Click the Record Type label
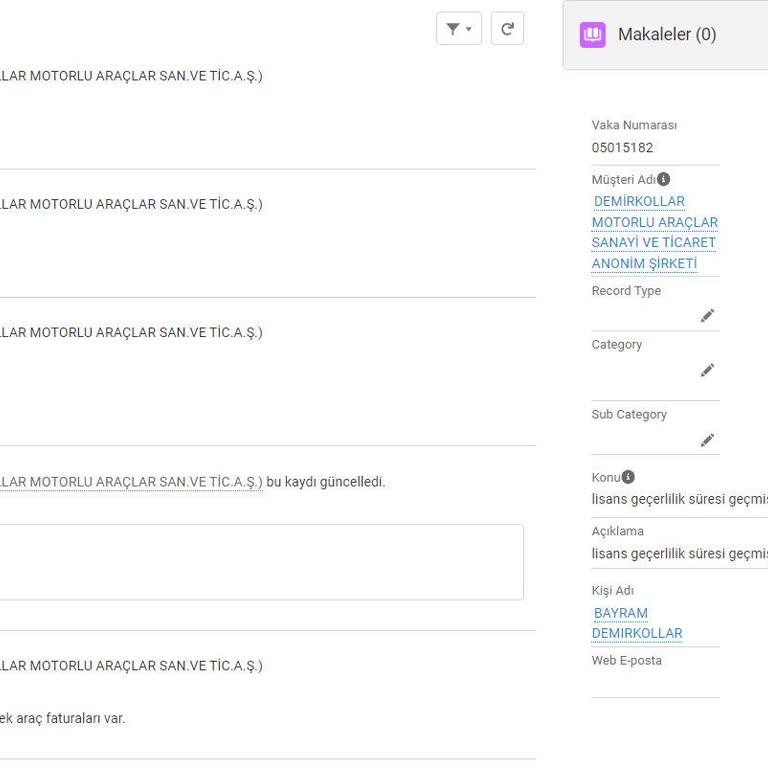This screenshot has width=768, height=768. point(626,291)
